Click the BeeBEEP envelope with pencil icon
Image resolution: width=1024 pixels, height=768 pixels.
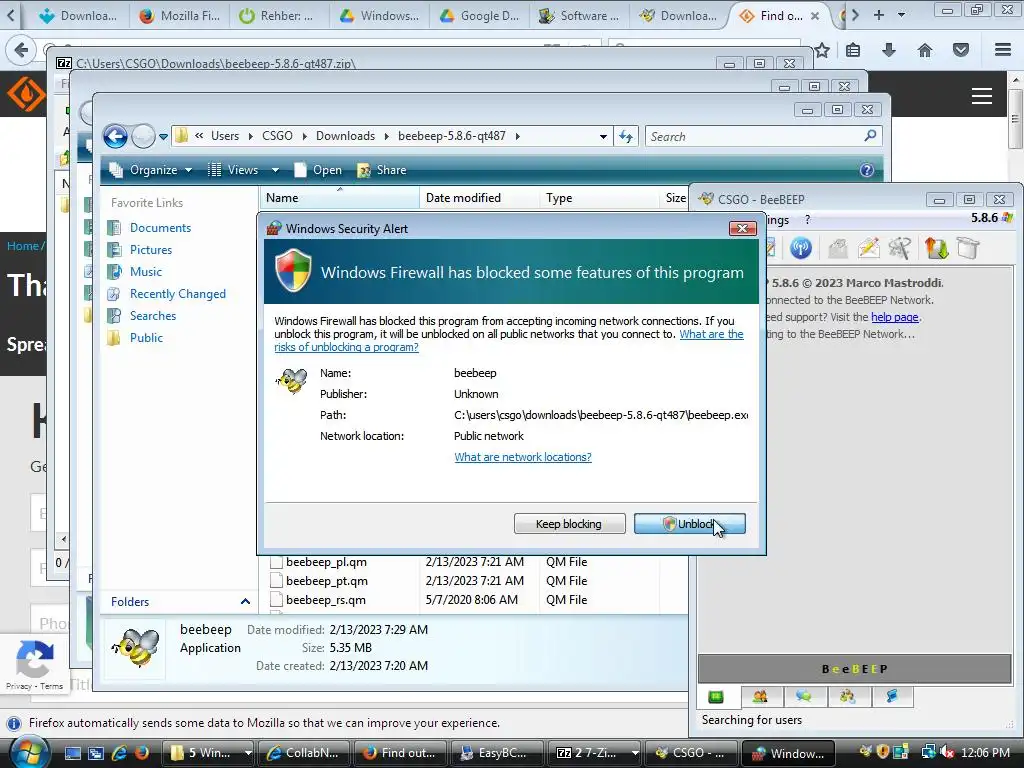[x=869, y=248]
